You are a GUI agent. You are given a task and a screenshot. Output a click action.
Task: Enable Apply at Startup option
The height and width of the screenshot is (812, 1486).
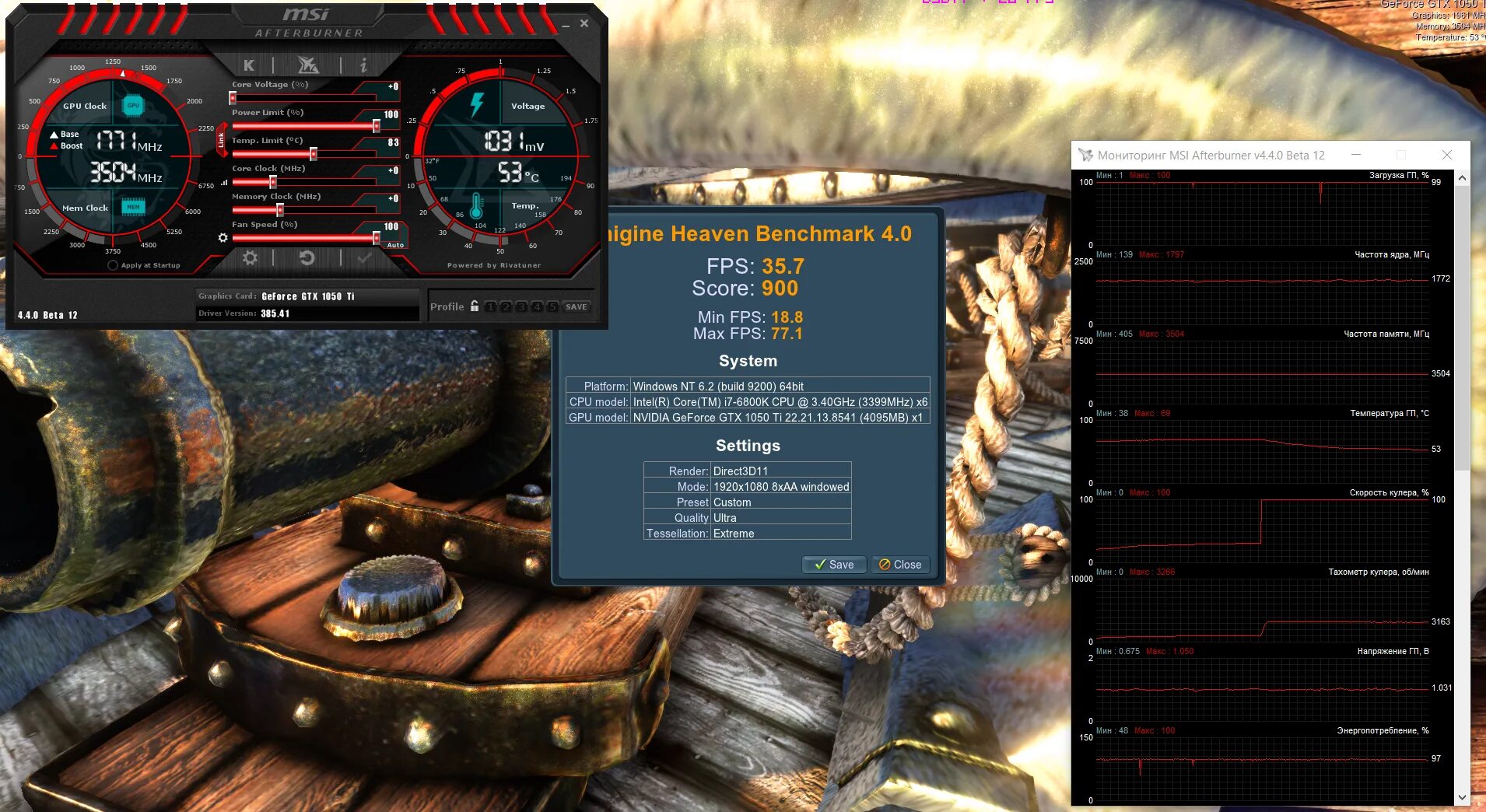[113, 265]
